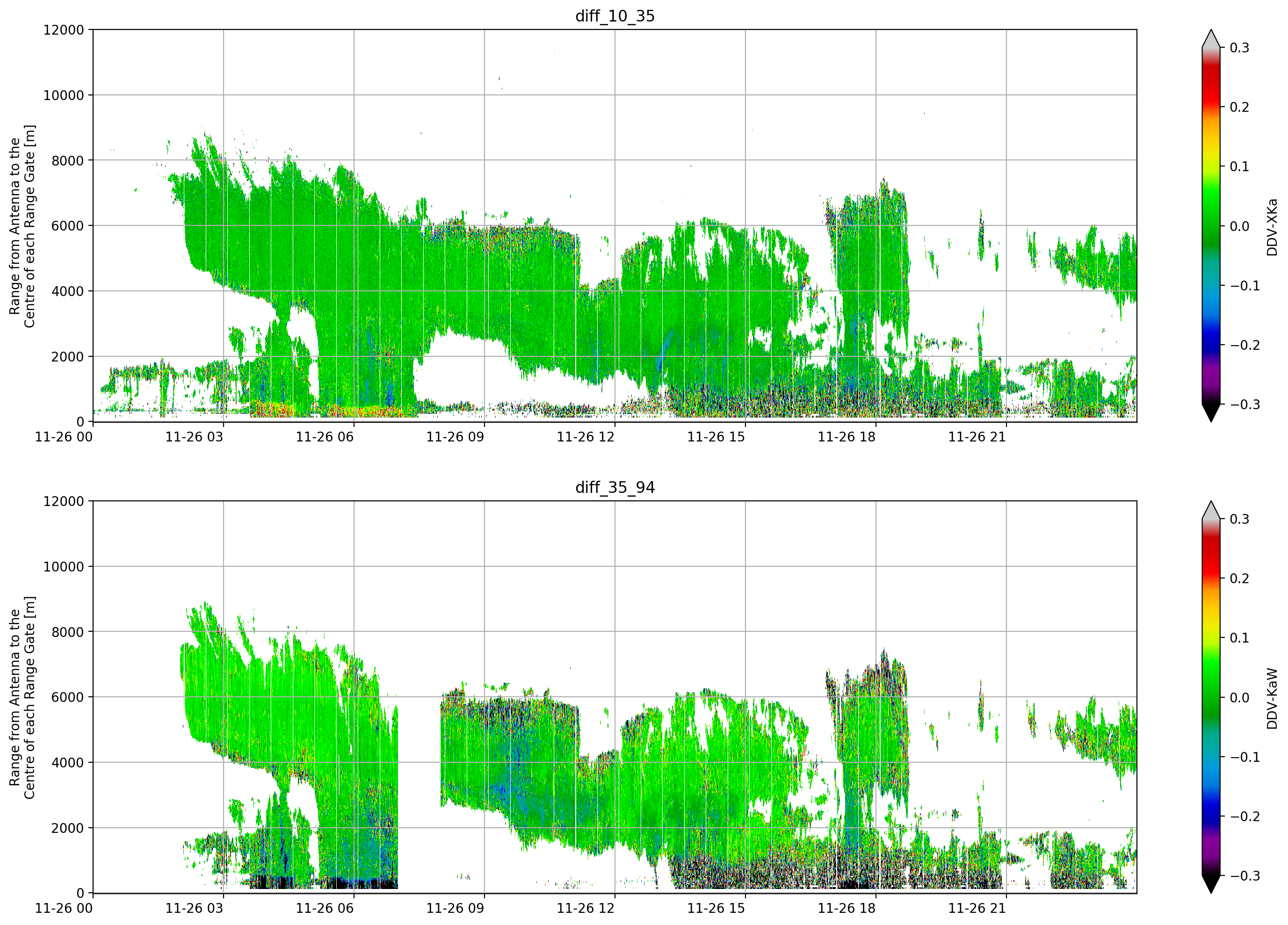Click '11-26 03' under the diff_10_35 plot

(194, 437)
